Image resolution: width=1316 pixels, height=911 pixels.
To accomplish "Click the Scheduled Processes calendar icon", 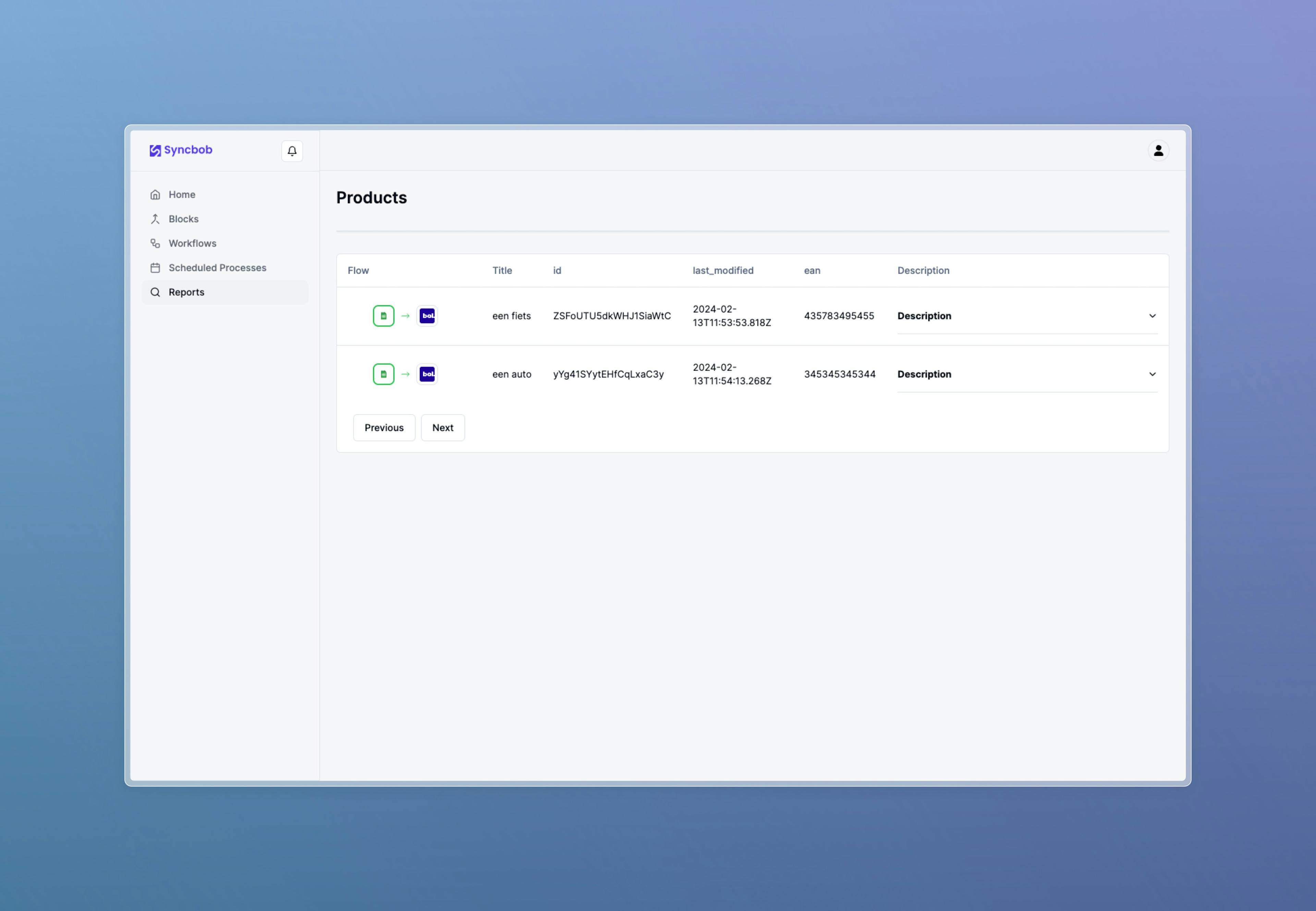I will click(155, 268).
